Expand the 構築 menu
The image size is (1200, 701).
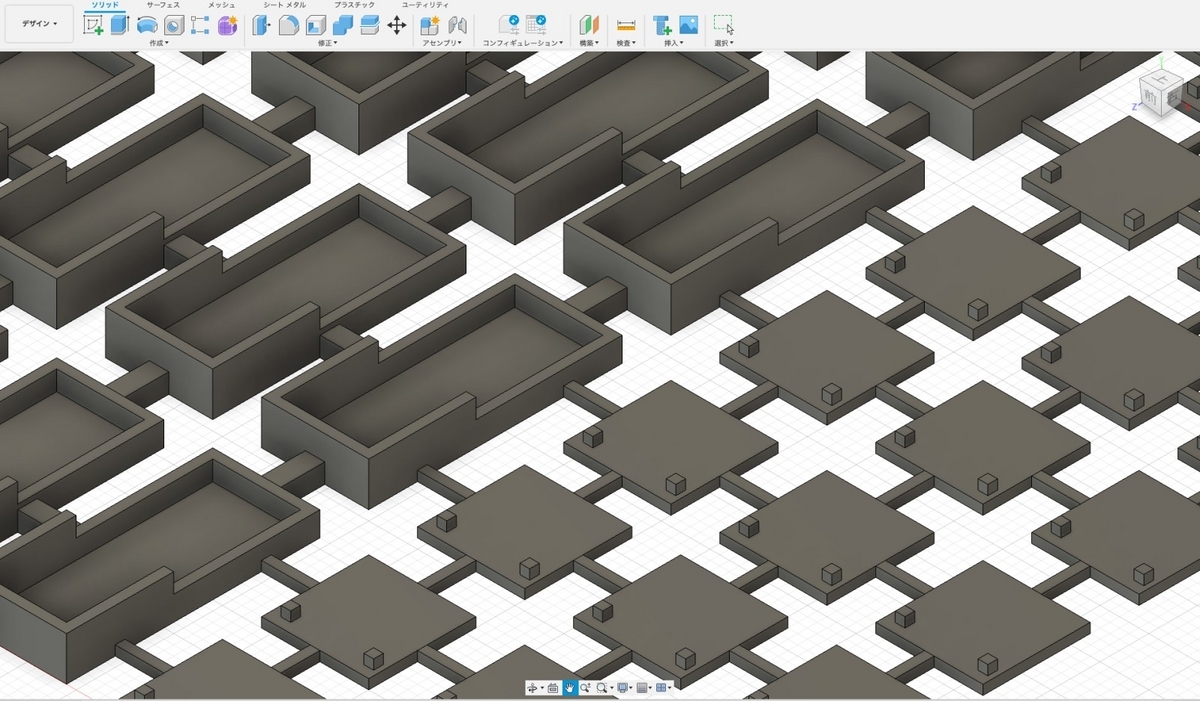point(589,43)
